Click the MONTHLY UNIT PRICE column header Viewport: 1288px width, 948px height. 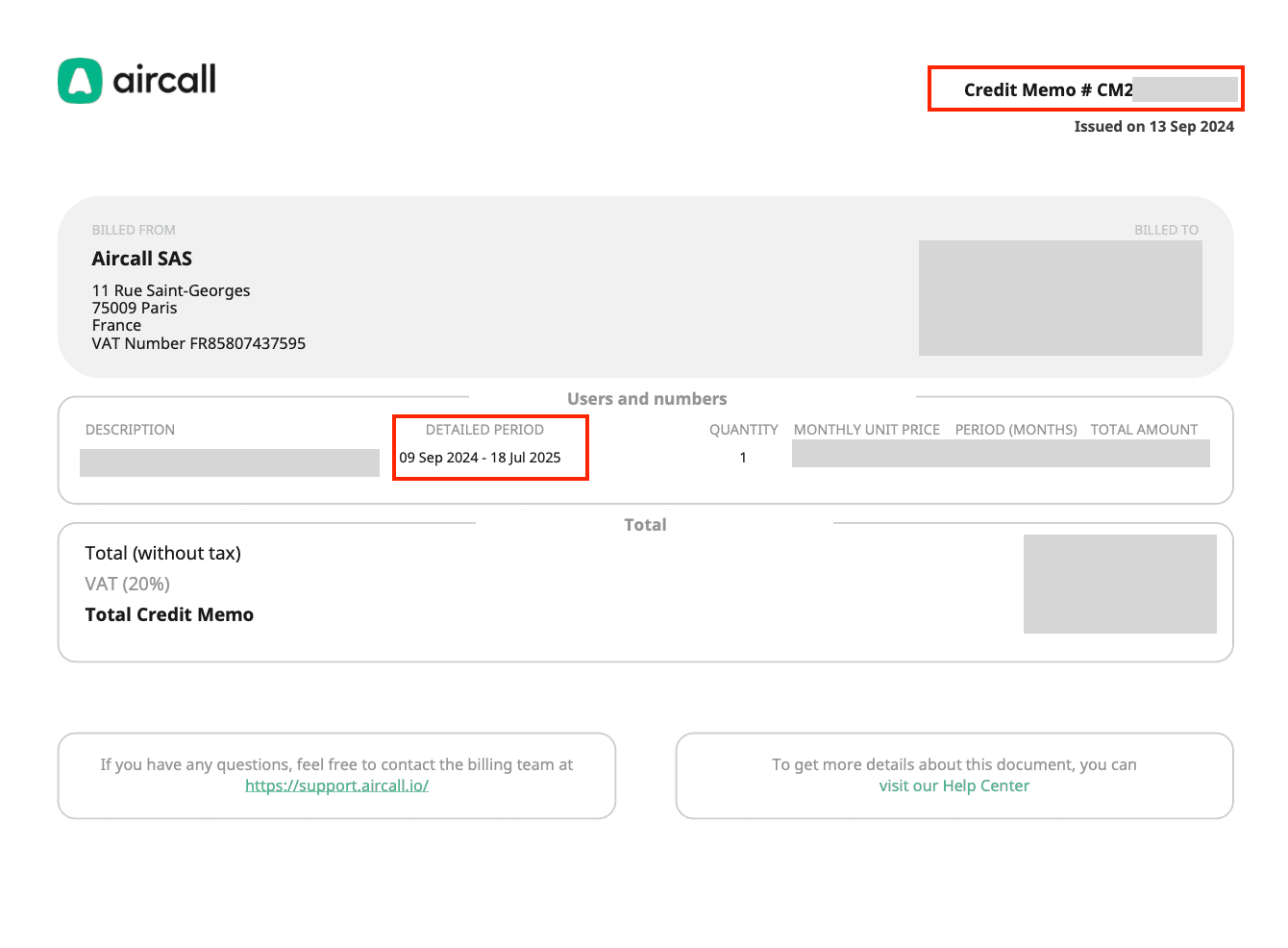tap(866, 430)
